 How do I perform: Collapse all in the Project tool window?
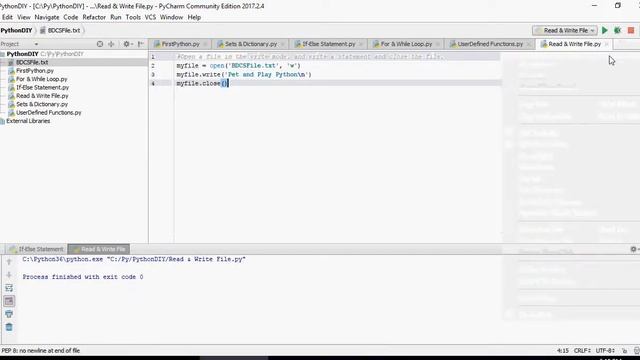(x=111, y=44)
